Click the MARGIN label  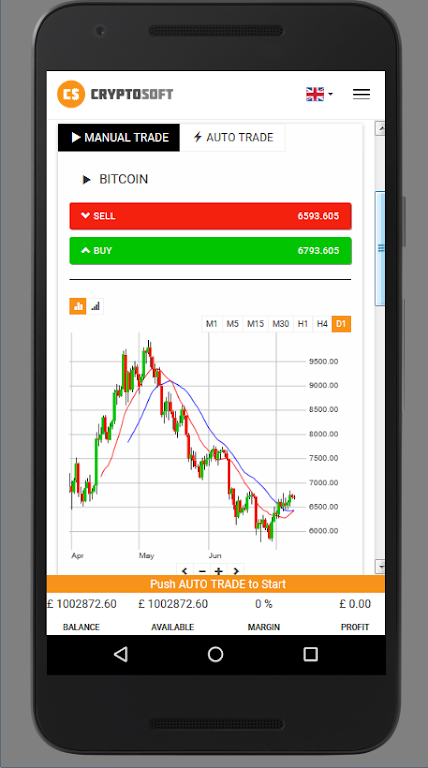coord(263,627)
